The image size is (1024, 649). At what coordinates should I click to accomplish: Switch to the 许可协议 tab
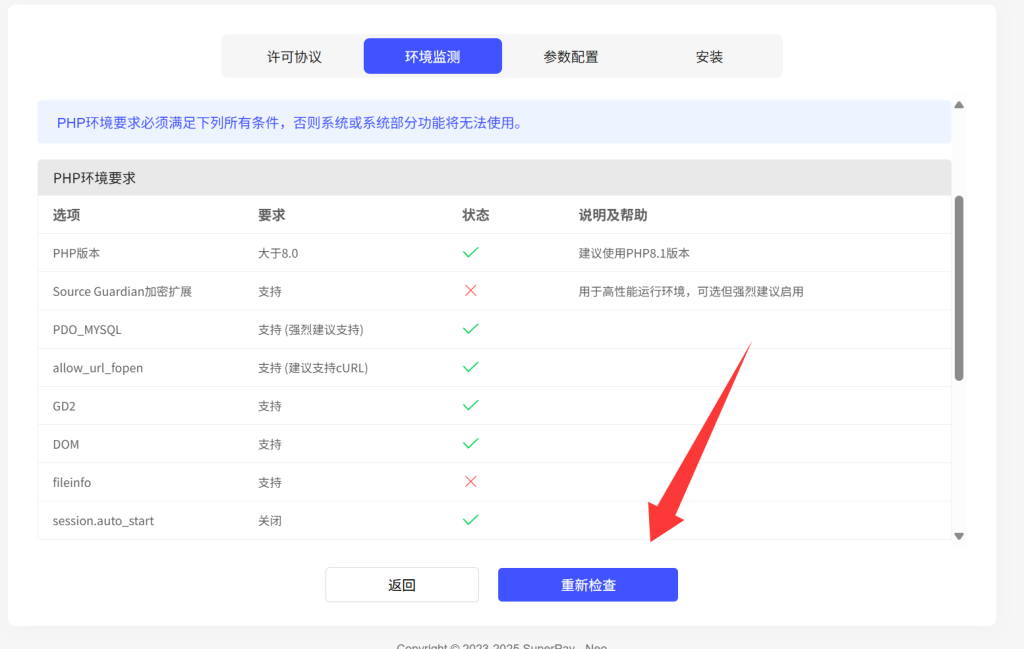click(294, 57)
